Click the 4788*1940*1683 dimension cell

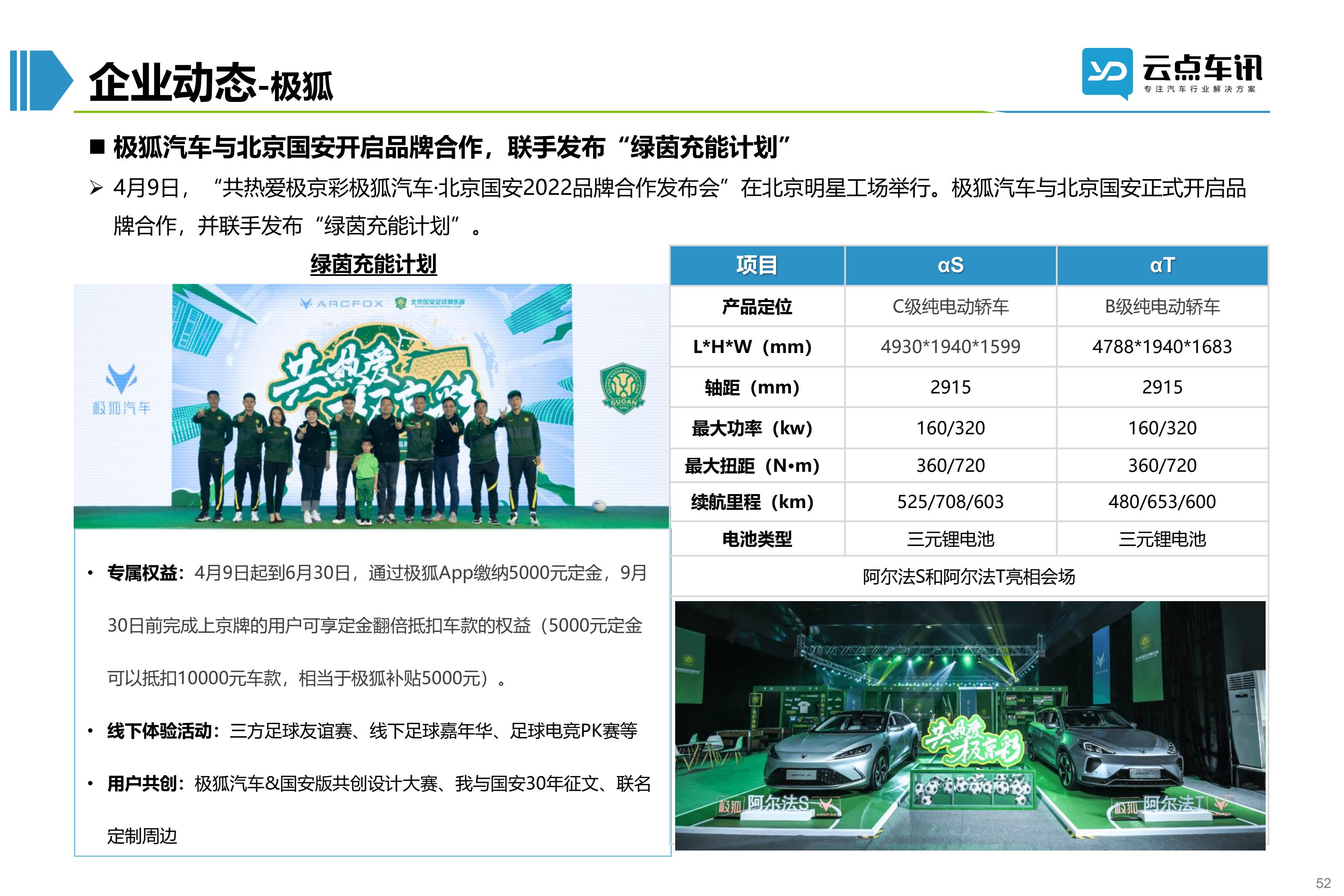1162,347
